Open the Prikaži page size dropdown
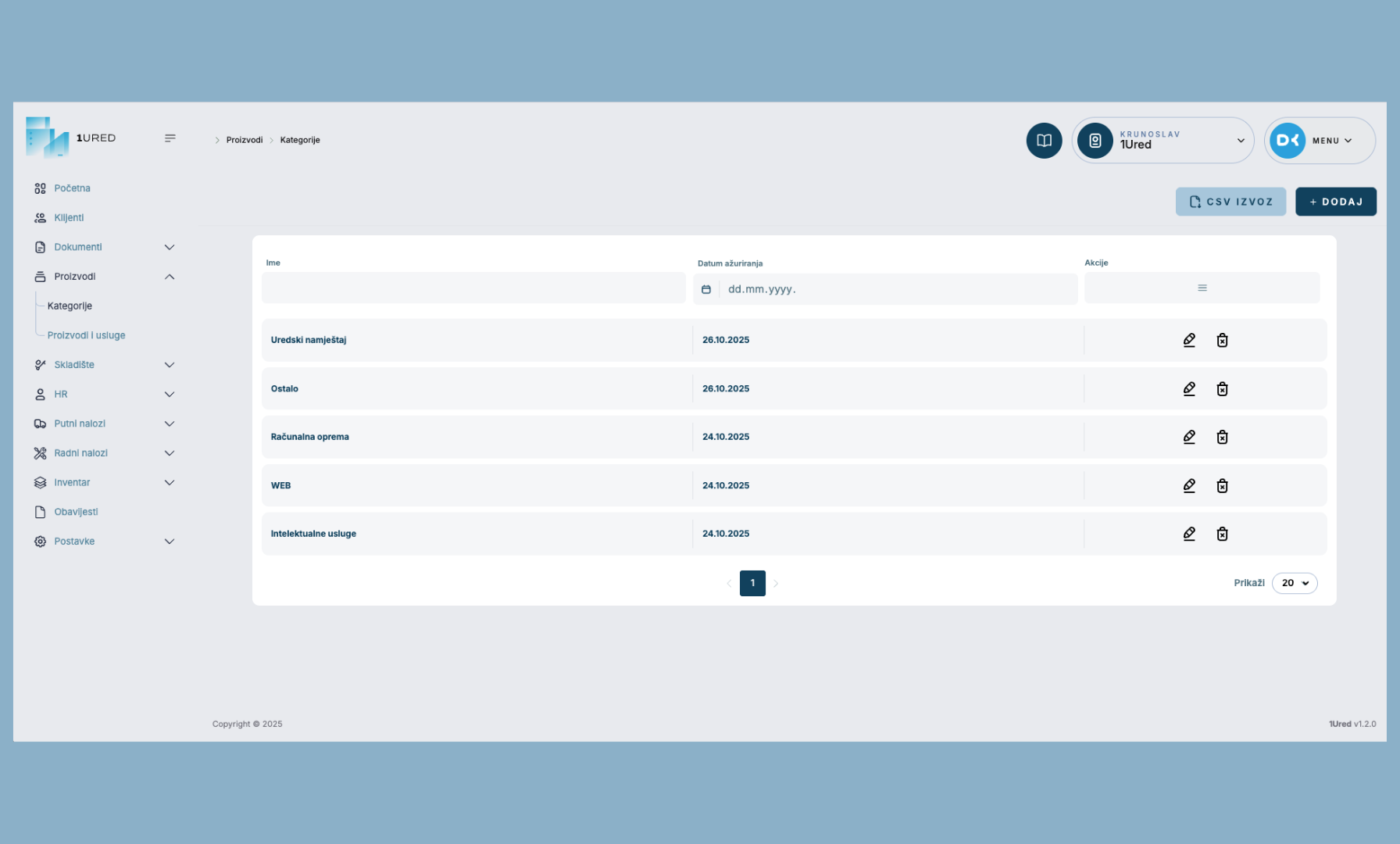The width and height of the screenshot is (1400, 844). pos(1294,583)
